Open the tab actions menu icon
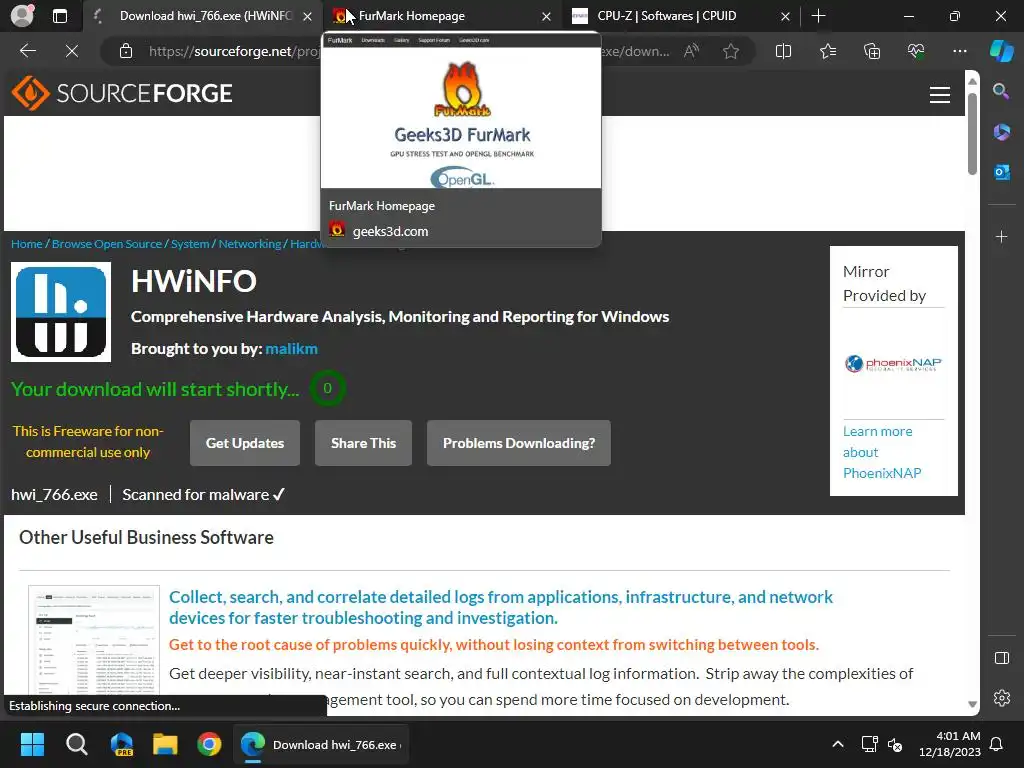Viewport: 1024px width, 768px height. click(x=59, y=16)
